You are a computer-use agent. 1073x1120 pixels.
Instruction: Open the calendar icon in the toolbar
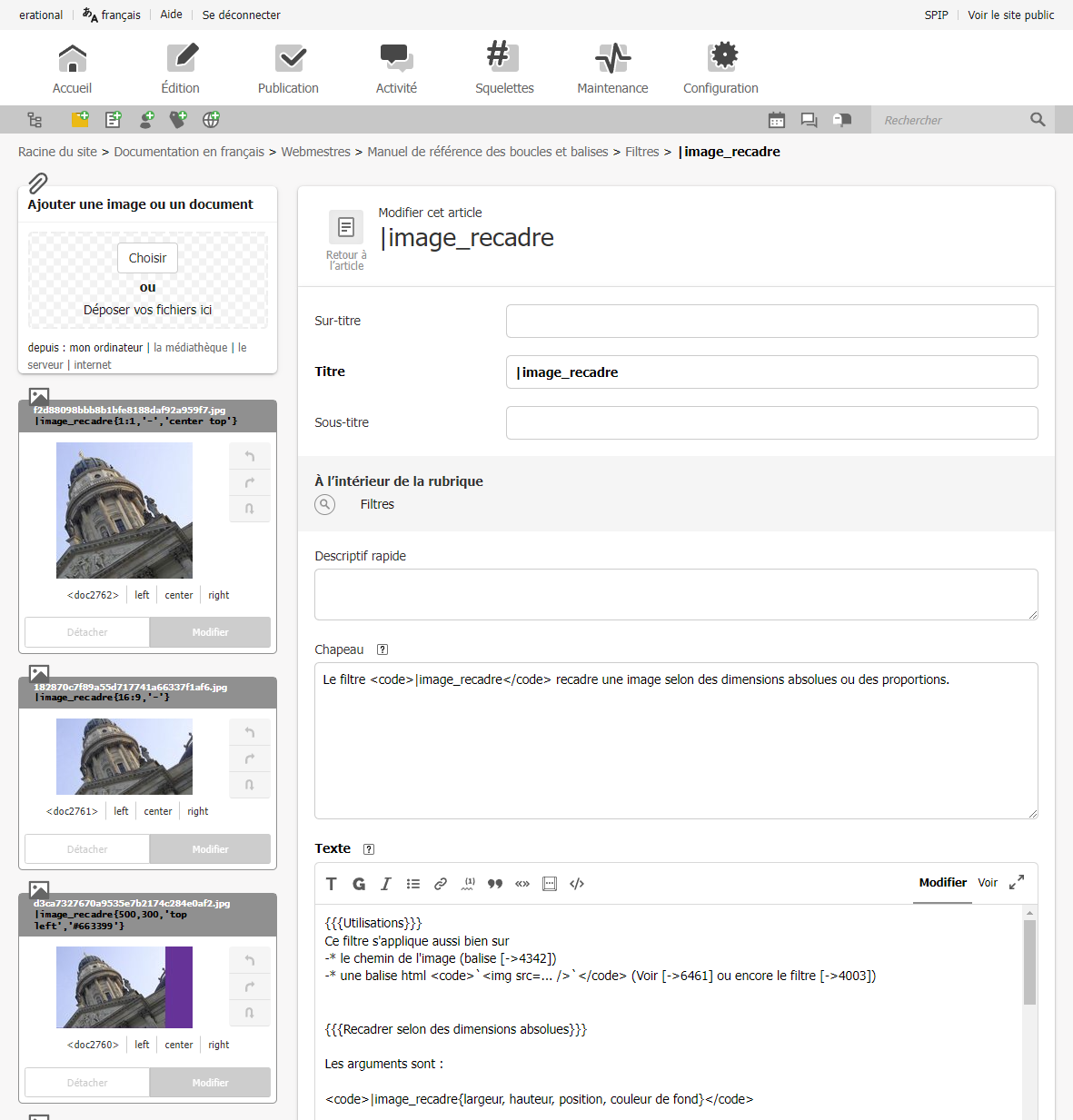pyautogui.click(x=777, y=120)
